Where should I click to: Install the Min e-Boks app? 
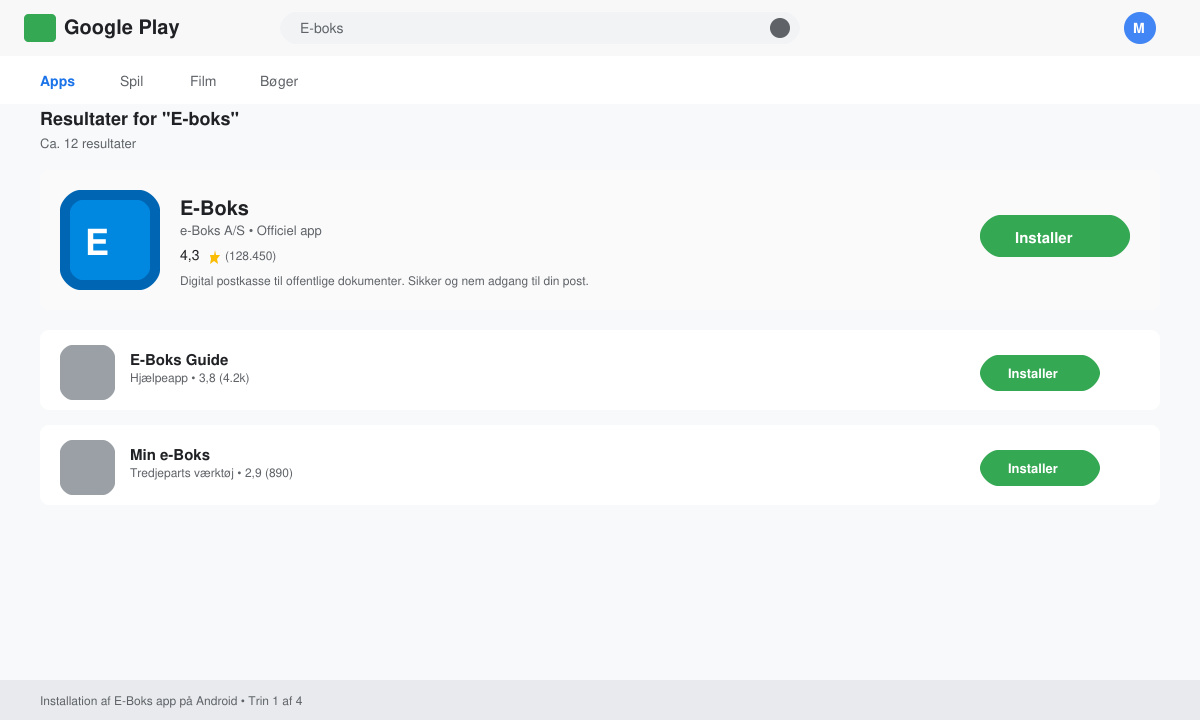1040,468
